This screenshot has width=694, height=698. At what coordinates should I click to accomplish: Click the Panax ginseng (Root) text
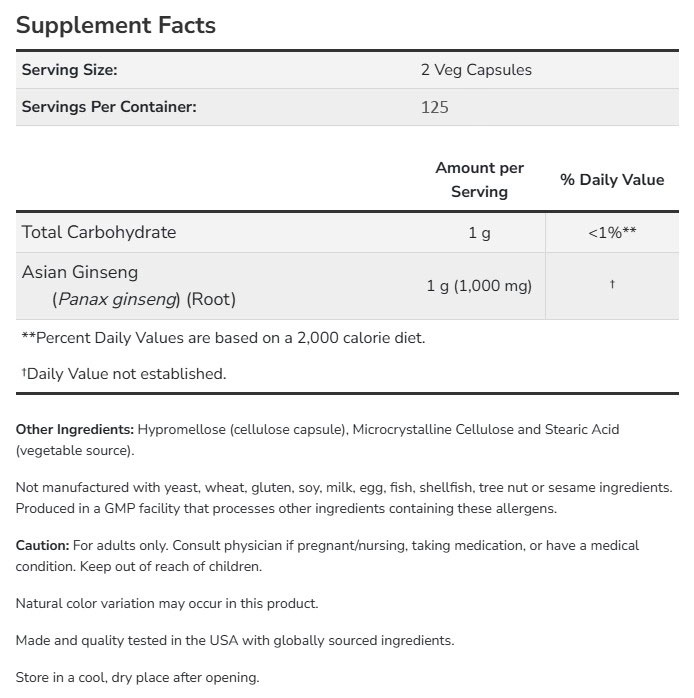[x=144, y=298]
